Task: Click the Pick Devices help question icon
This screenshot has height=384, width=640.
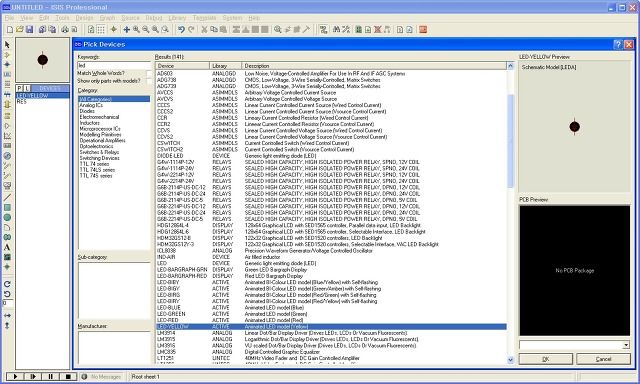Action: 618,44
